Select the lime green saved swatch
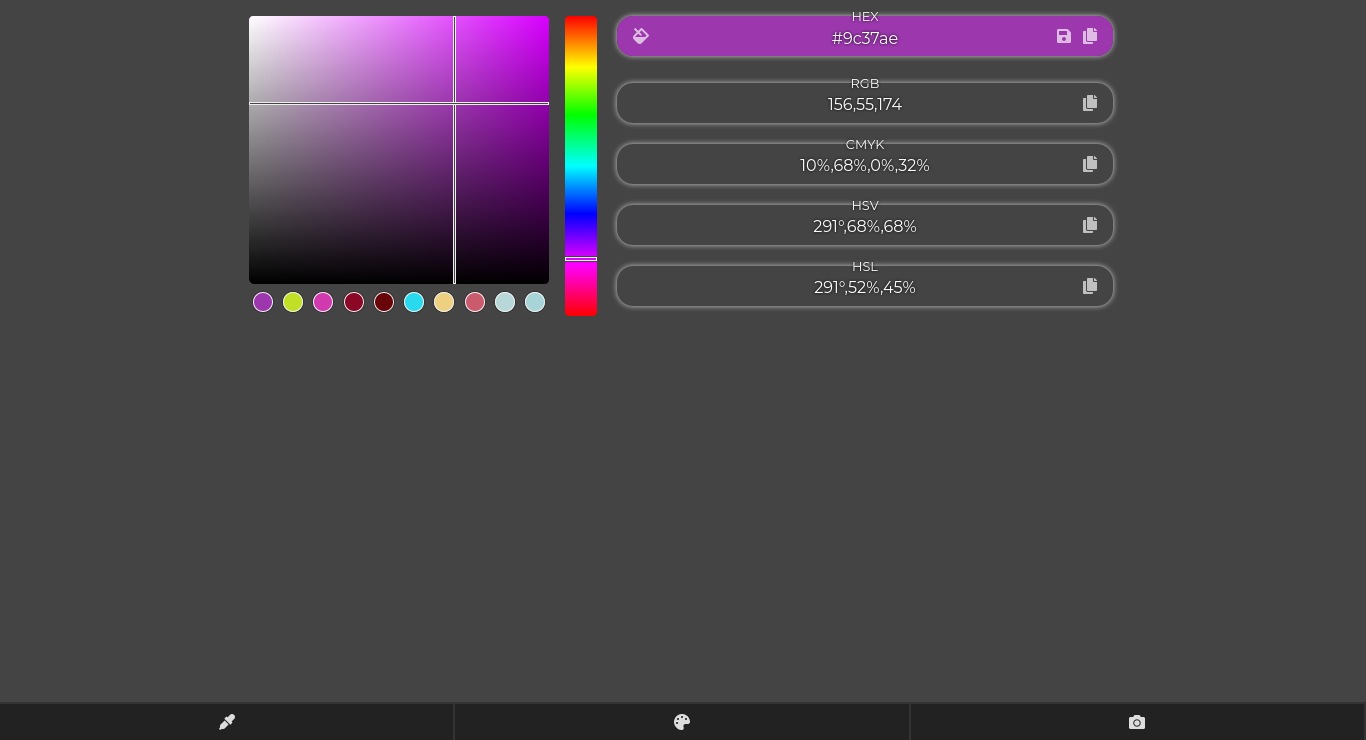Screen dimensions: 1366x740 click(x=293, y=301)
